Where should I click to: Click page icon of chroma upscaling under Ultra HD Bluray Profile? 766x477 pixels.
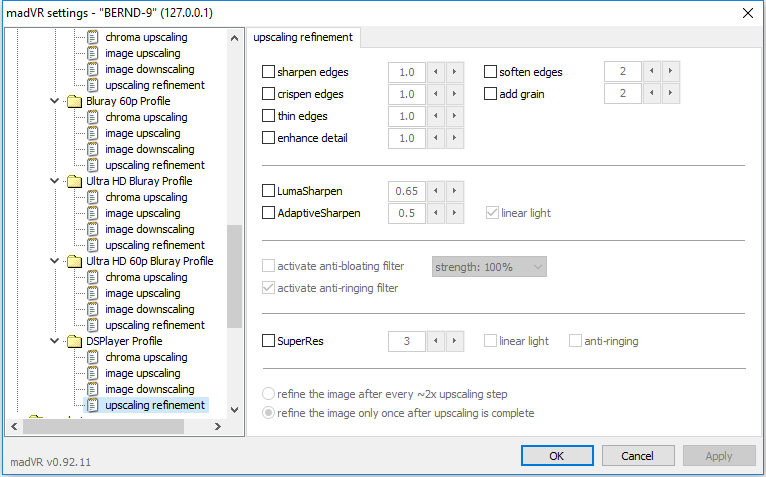pos(92,197)
